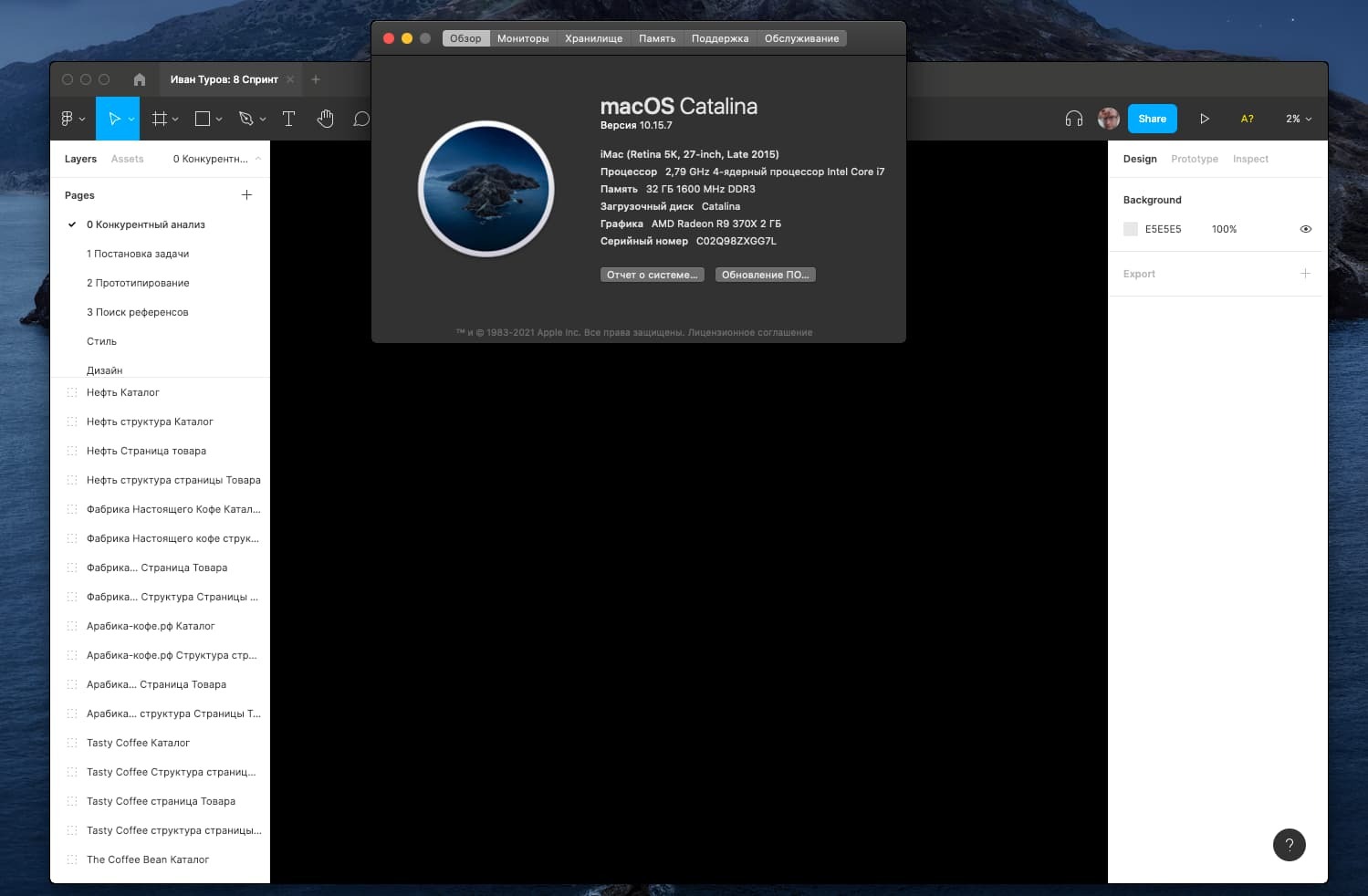Switch to the Assets tab

pyautogui.click(x=127, y=159)
